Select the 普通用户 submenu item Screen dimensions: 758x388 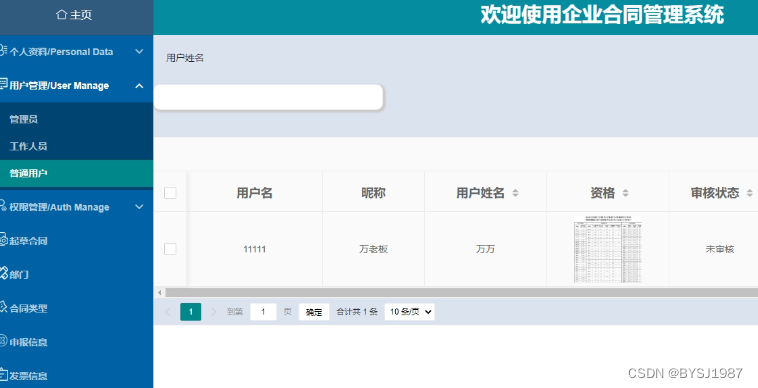coord(76,173)
